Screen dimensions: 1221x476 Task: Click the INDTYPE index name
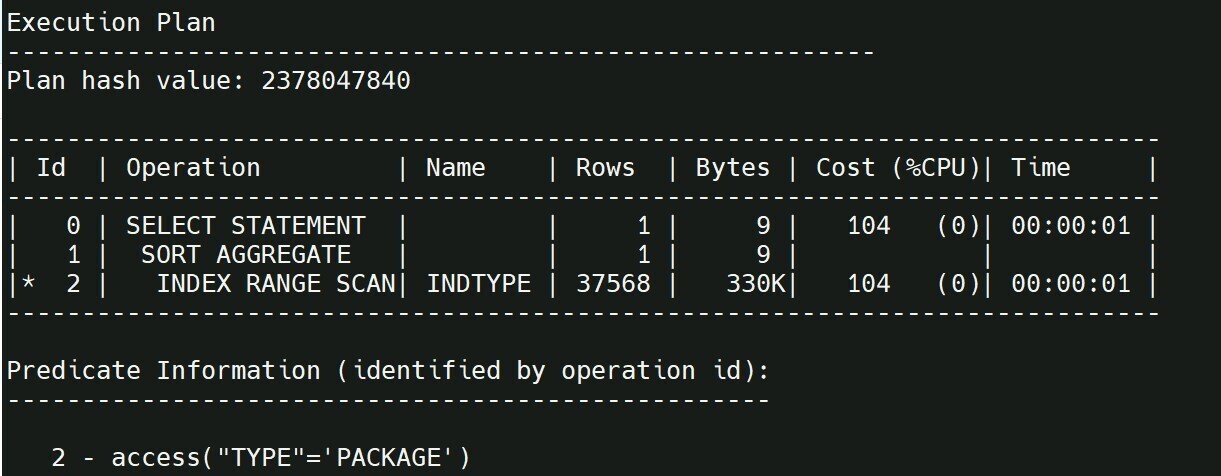pyautogui.click(x=478, y=284)
